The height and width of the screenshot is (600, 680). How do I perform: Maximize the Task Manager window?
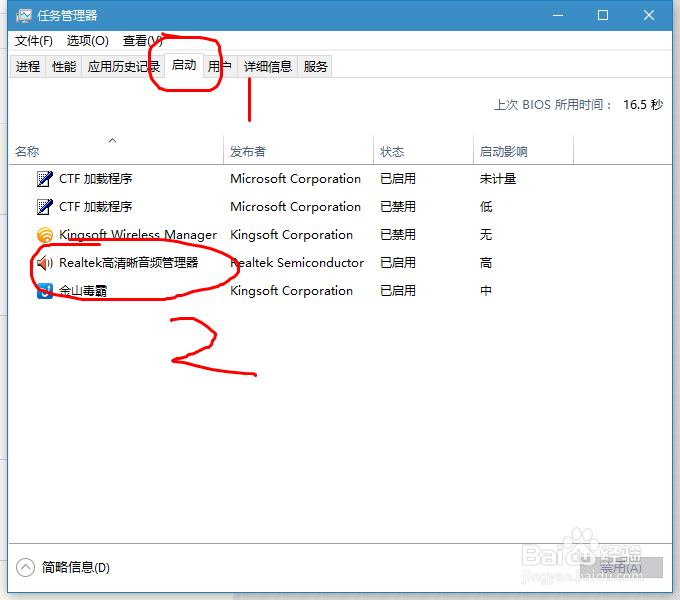click(x=603, y=16)
